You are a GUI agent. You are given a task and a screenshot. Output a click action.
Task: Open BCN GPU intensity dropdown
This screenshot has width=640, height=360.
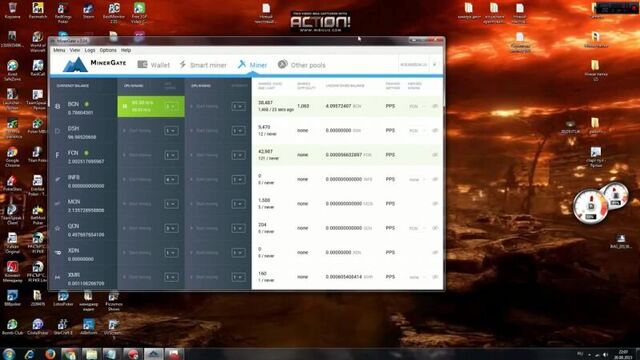pyautogui.click(x=238, y=107)
